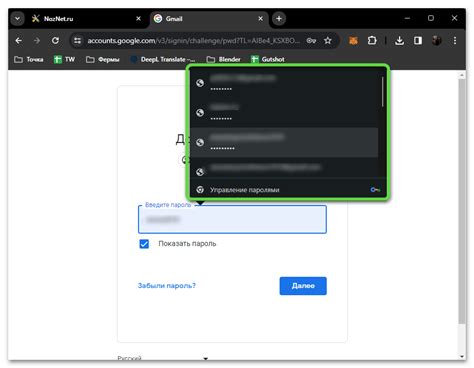Open the Русский language dropdown
This screenshot has height=368, width=474.
(x=163, y=358)
